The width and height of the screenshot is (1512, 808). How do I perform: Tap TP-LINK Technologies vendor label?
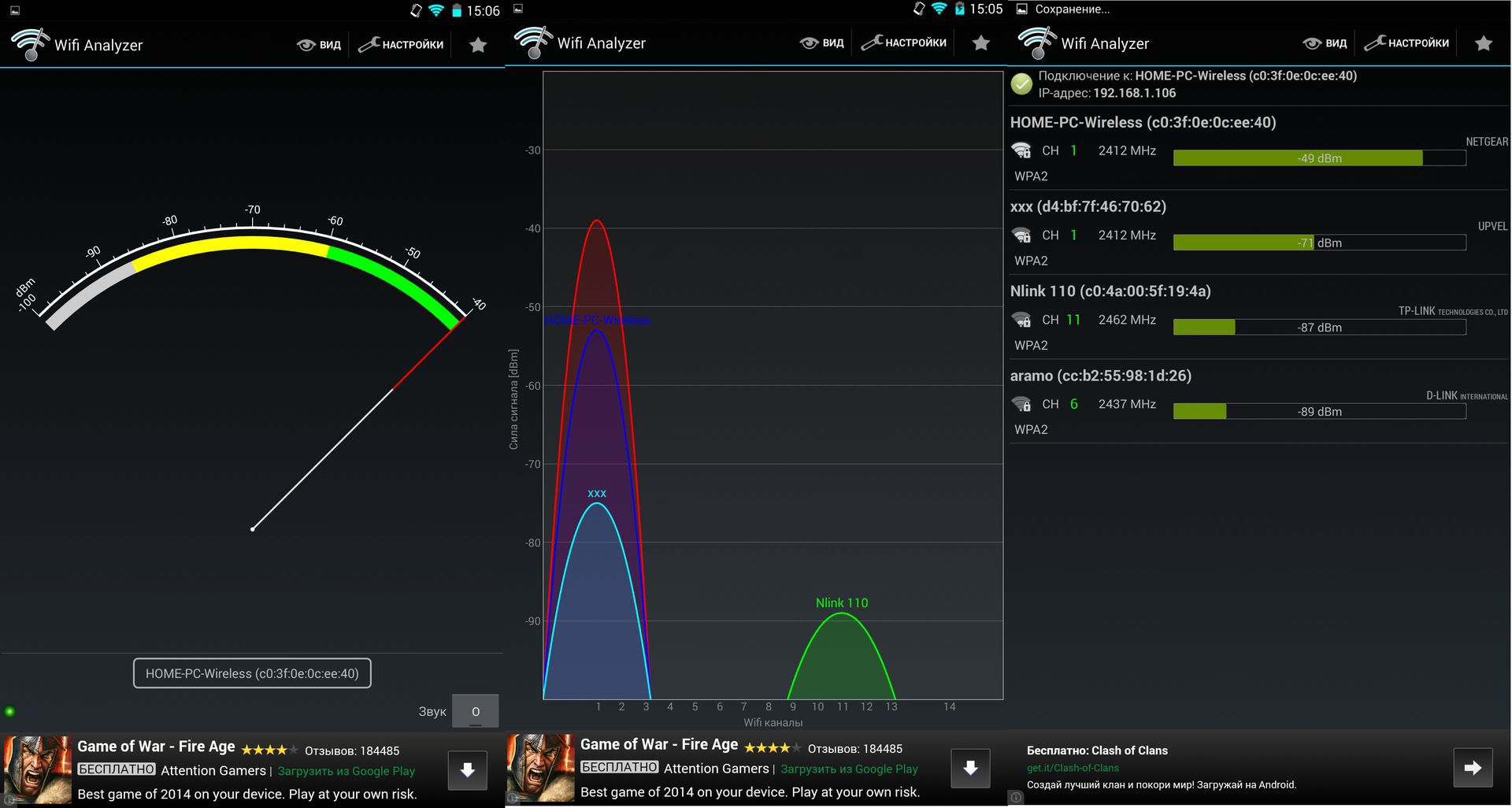(x=1453, y=311)
